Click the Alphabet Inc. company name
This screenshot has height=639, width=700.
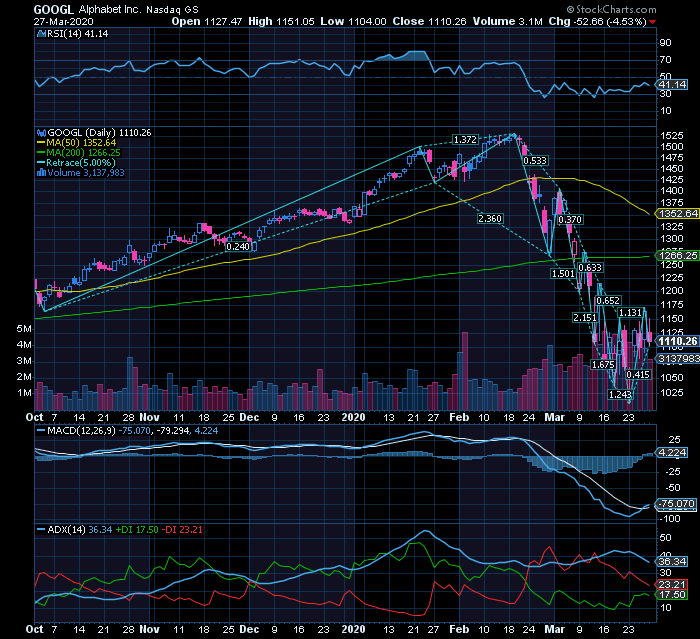click(108, 9)
